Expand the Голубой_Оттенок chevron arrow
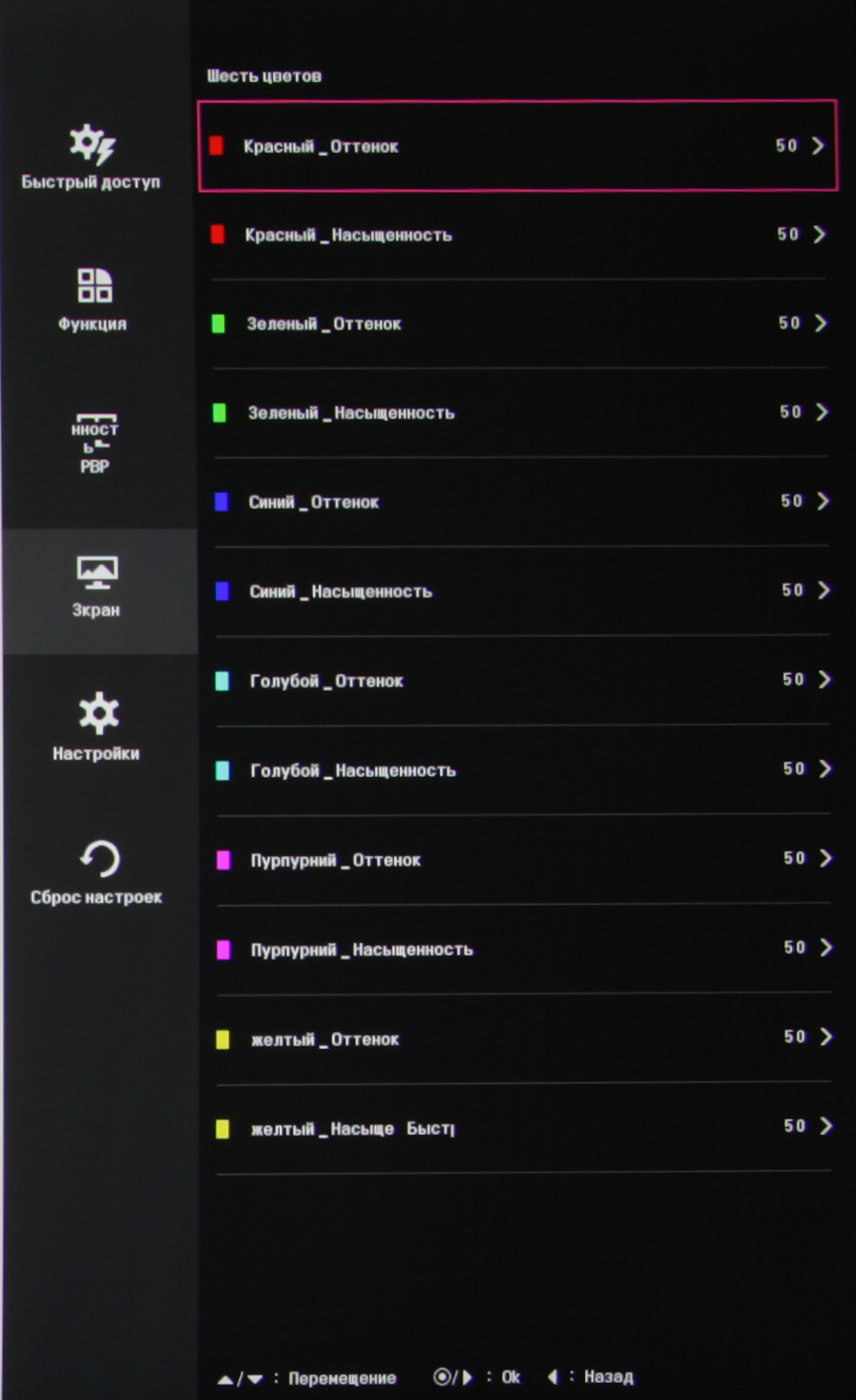This screenshot has width=856, height=1400. tap(825, 679)
